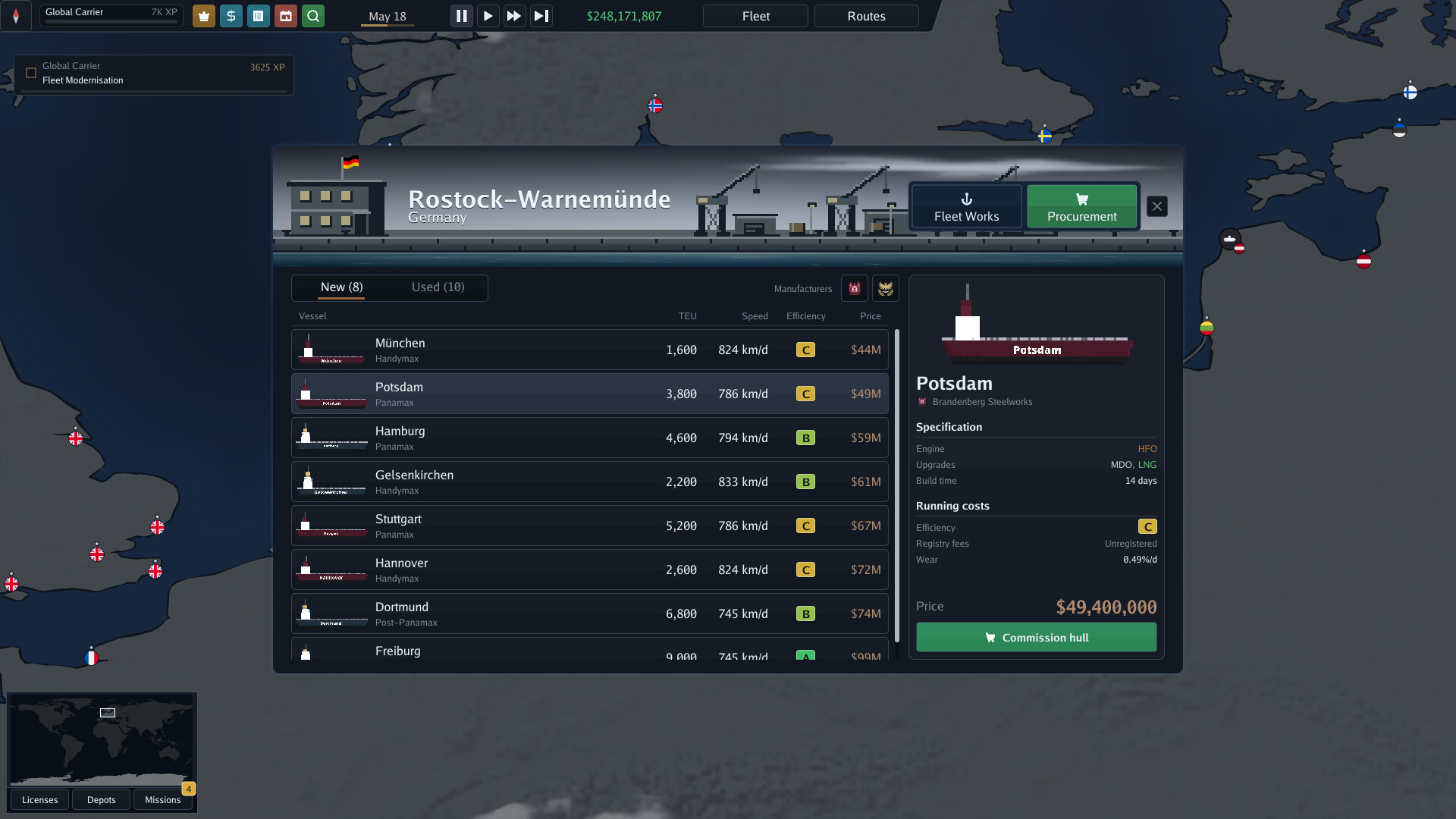
Task: Open the green search magnifier icon
Action: pos(312,16)
